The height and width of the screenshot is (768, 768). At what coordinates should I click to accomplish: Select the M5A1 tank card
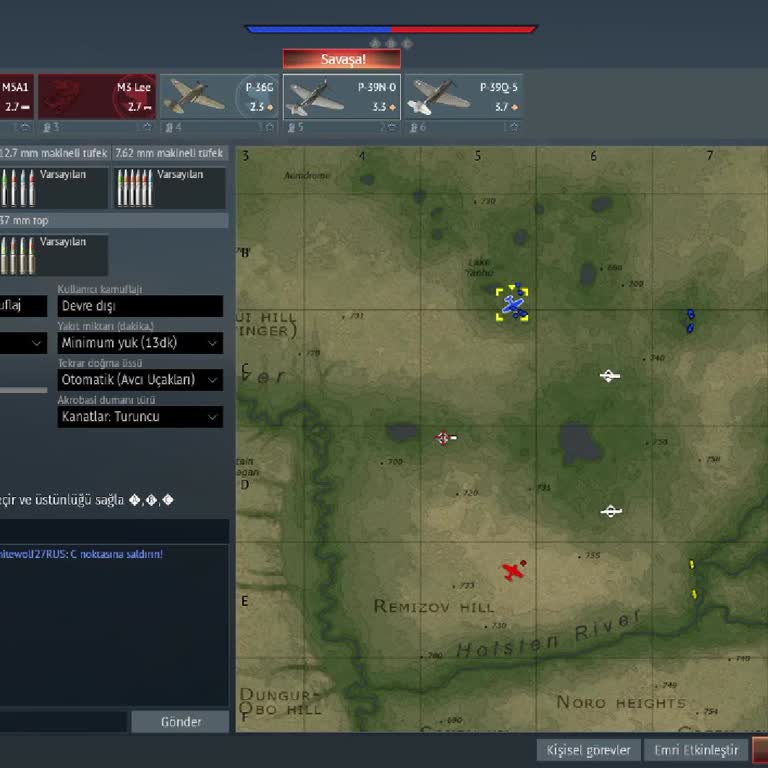click(17, 97)
